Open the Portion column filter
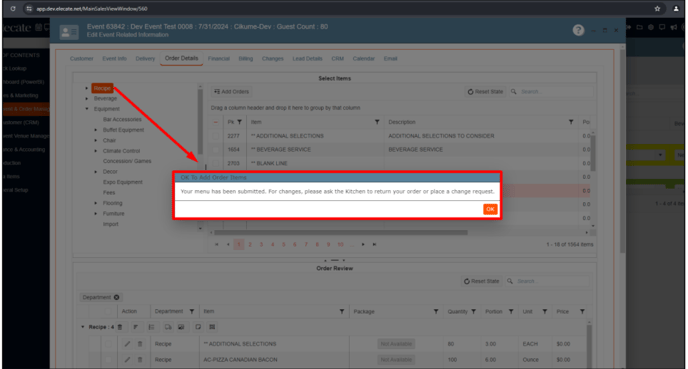The height and width of the screenshot is (369, 688). click(511, 312)
